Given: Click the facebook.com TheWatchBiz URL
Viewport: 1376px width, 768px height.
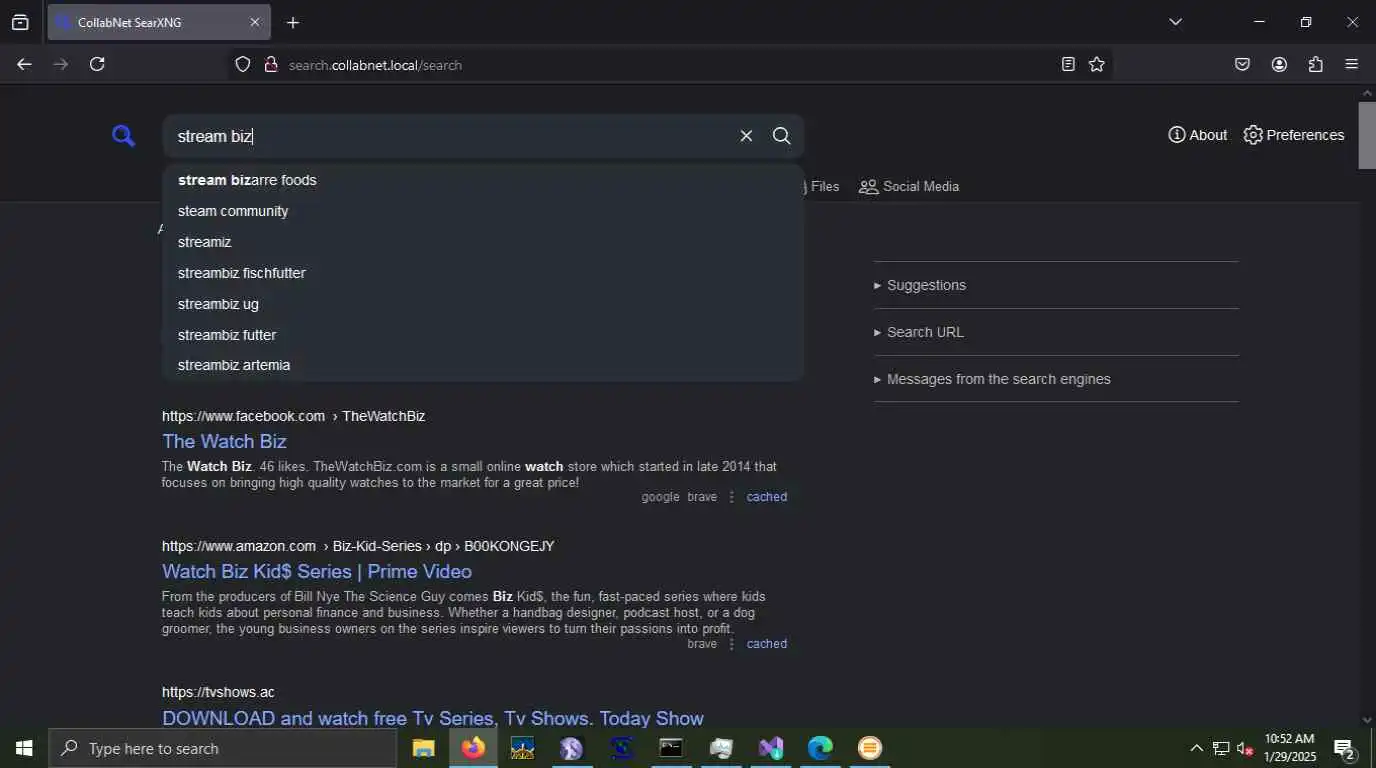Looking at the screenshot, I should (x=293, y=416).
